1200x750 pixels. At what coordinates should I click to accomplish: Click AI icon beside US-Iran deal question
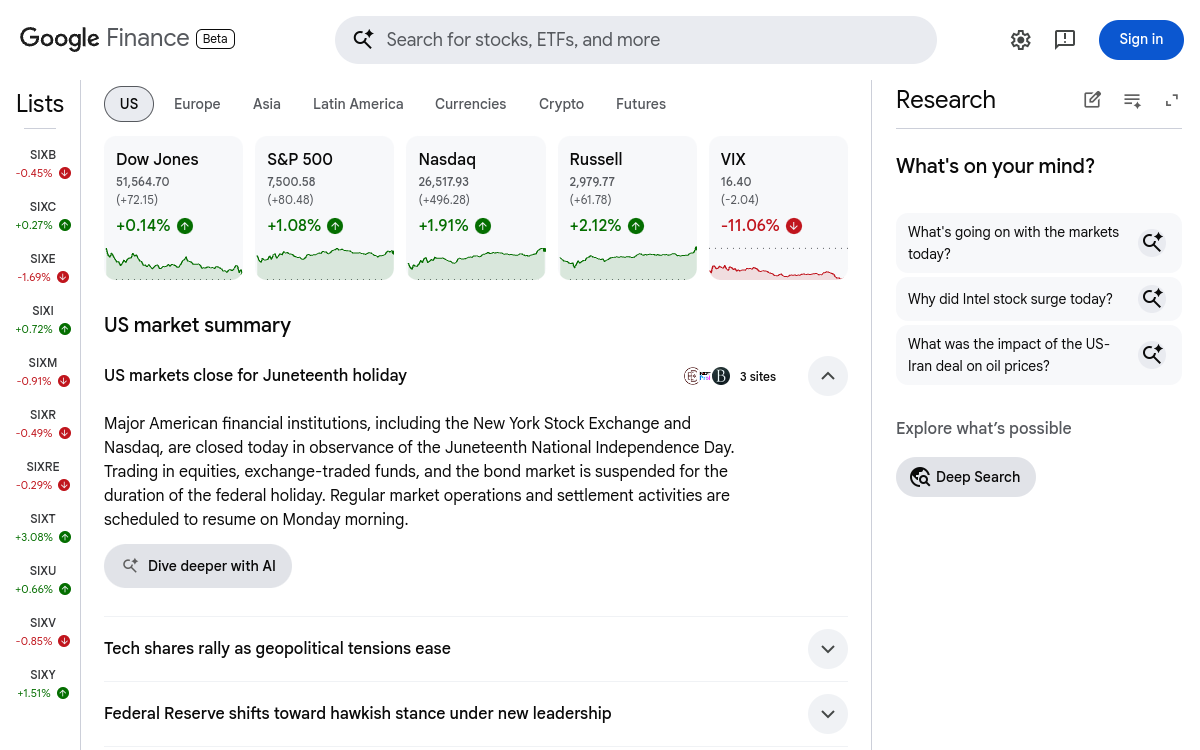coord(1153,355)
